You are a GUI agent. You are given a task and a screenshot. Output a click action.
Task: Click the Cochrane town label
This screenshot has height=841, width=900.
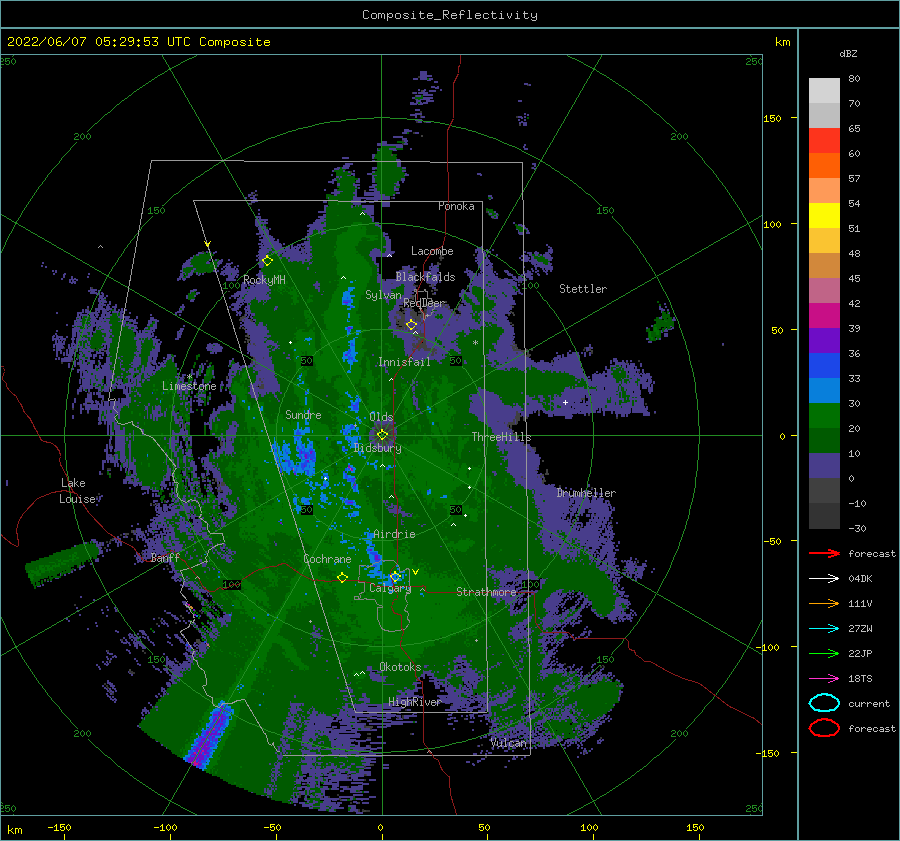pos(327,559)
